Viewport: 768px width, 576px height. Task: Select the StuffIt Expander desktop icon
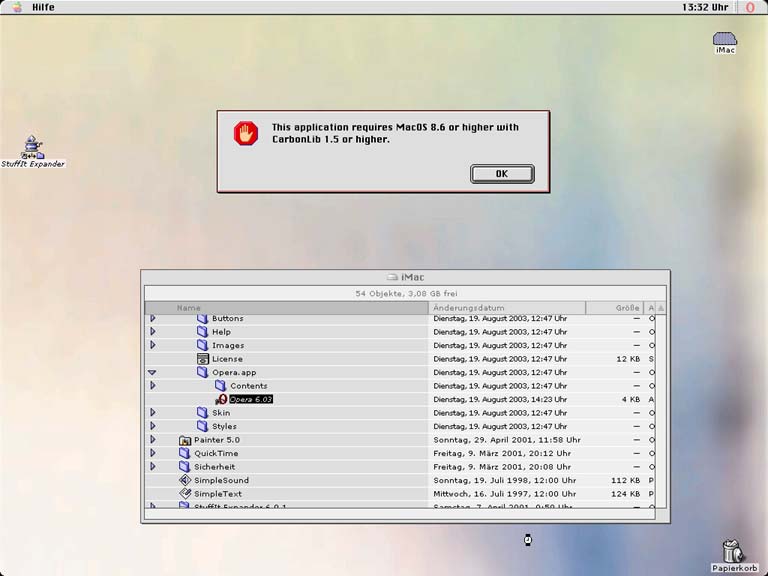point(33,147)
